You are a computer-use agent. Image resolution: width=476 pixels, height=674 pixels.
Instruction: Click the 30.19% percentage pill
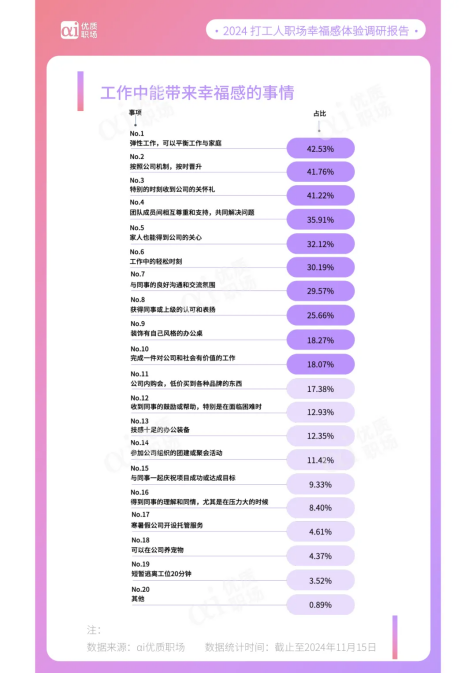(x=320, y=267)
